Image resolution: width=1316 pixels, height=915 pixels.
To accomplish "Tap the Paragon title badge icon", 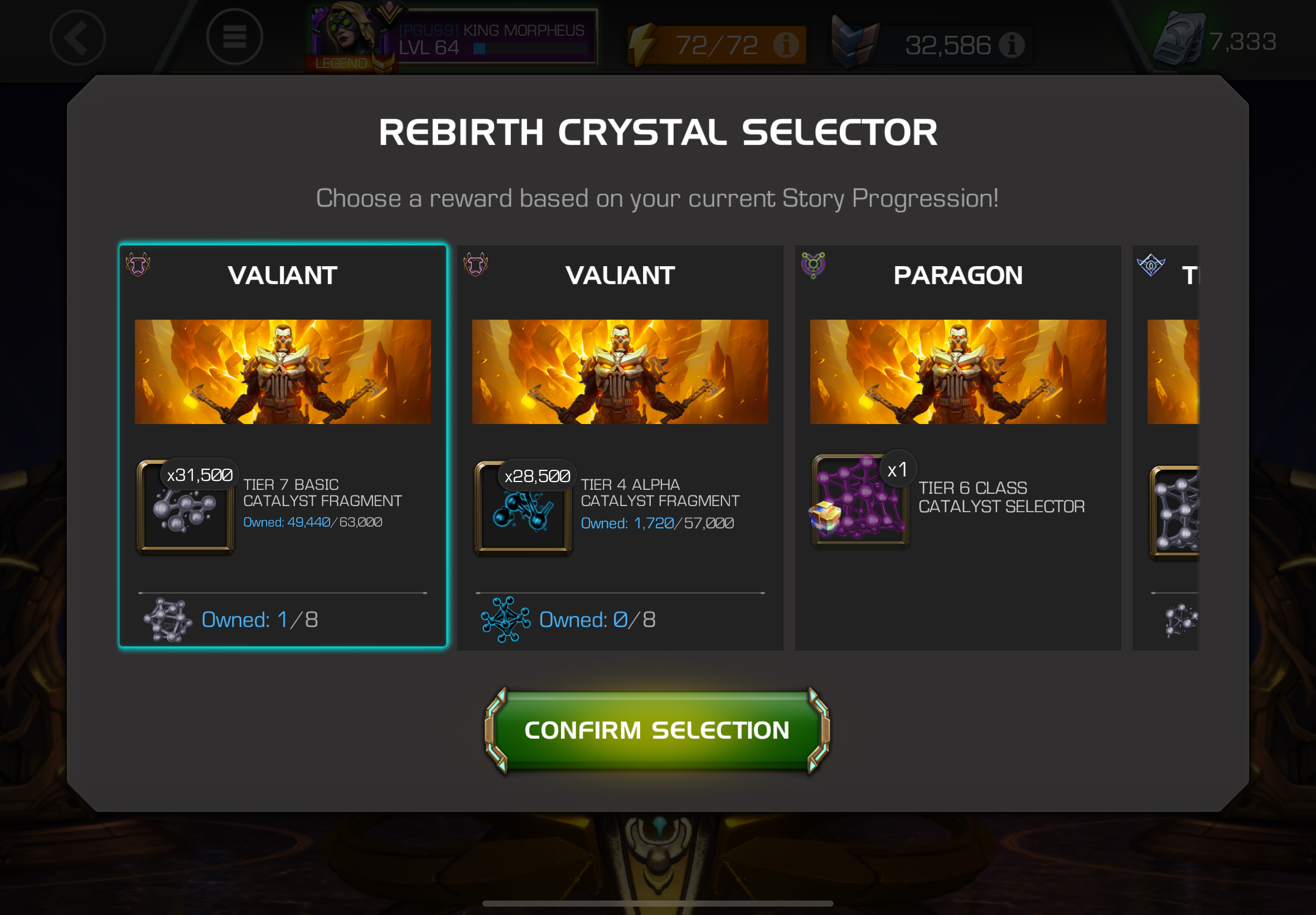I will [x=813, y=265].
